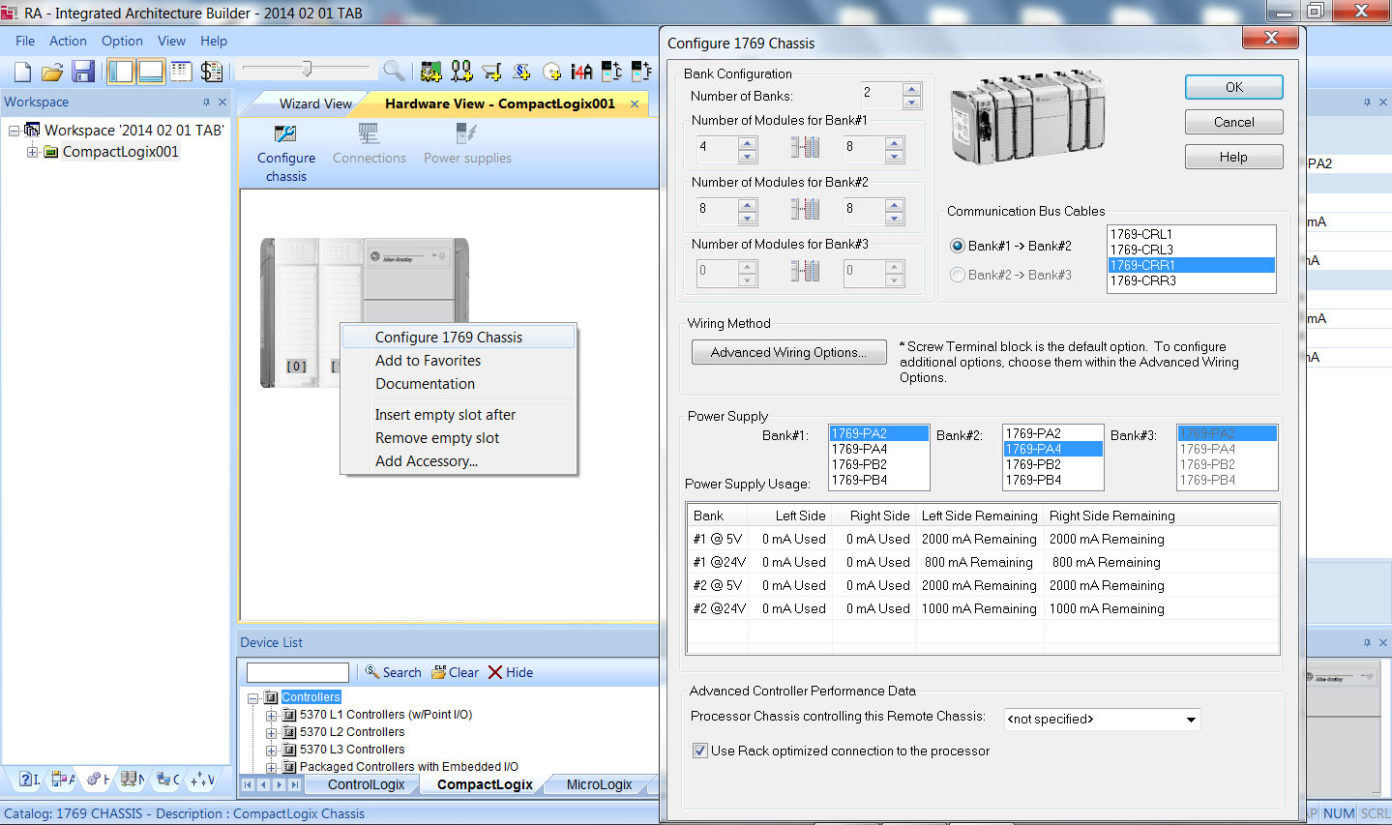Click the i4A toolbar icon
This screenshot has height=825, width=1392.
pyautogui.click(x=580, y=70)
